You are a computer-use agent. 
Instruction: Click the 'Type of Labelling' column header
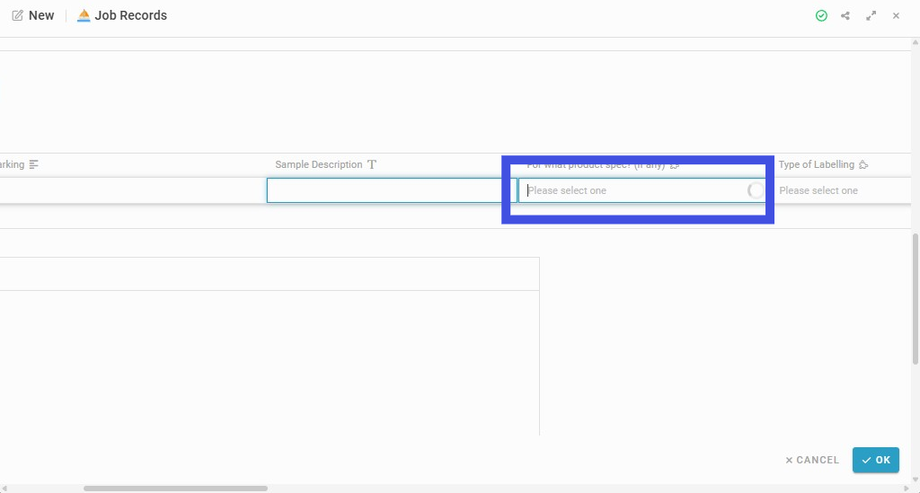click(816, 164)
